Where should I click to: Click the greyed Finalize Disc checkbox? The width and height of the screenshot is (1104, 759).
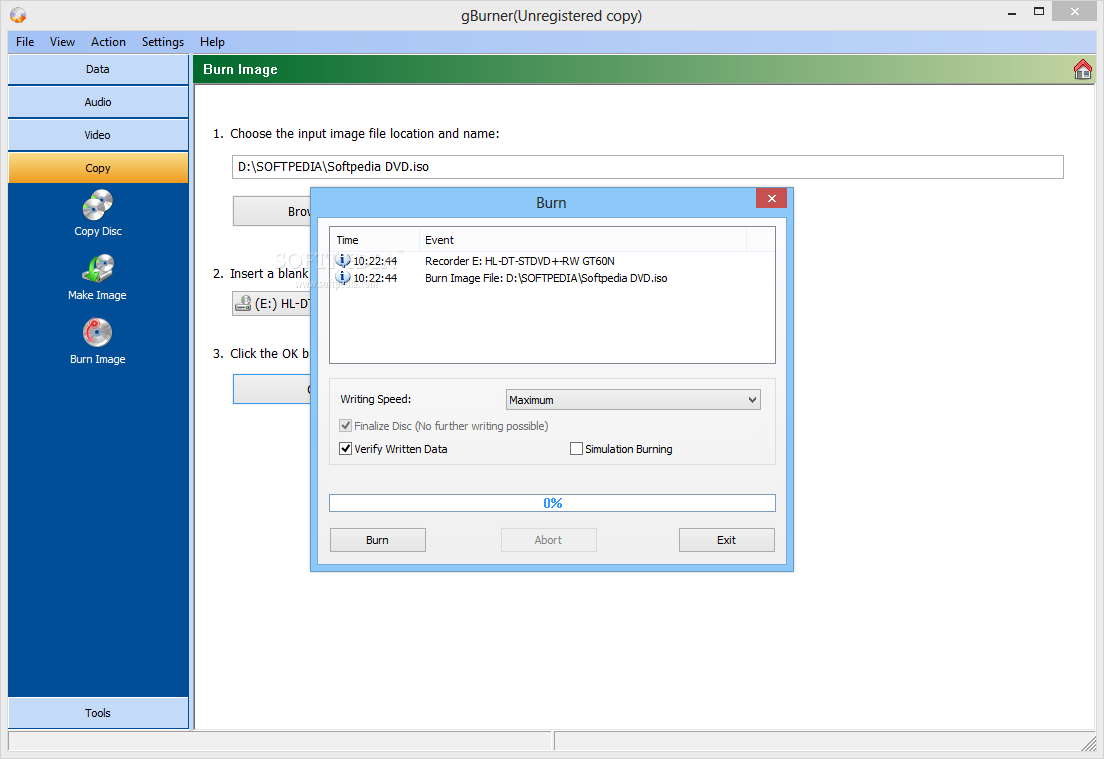coord(346,425)
